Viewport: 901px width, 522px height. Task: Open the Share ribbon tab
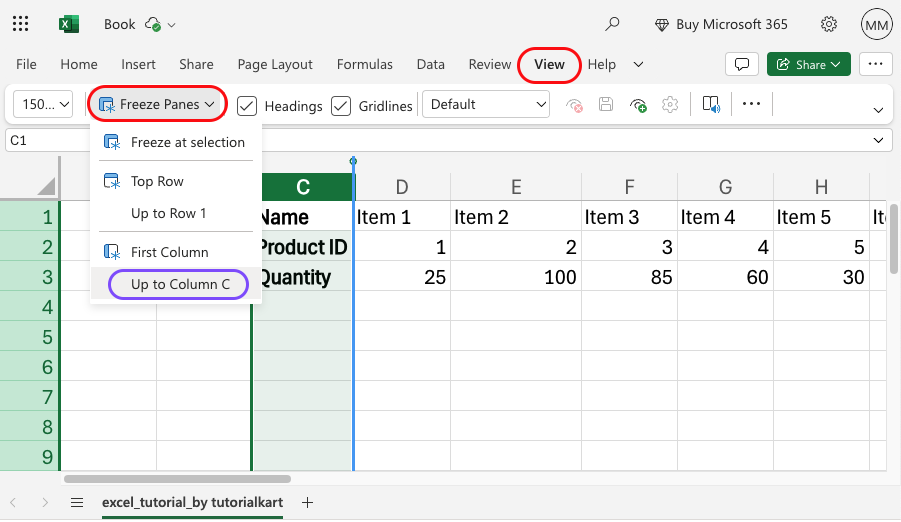point(196,64)
